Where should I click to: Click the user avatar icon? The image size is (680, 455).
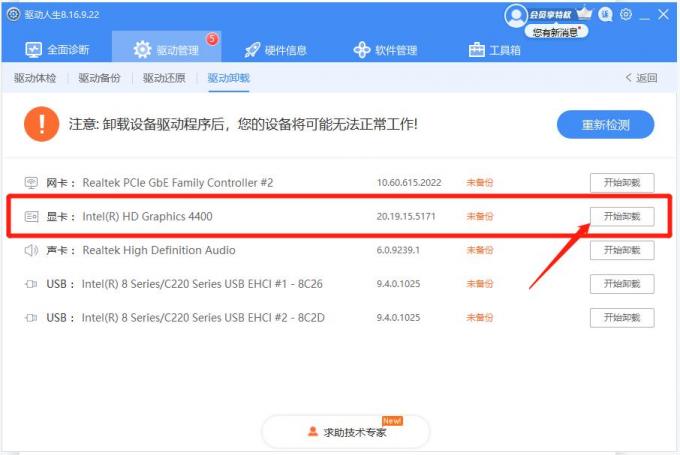(x=515, y=15)
